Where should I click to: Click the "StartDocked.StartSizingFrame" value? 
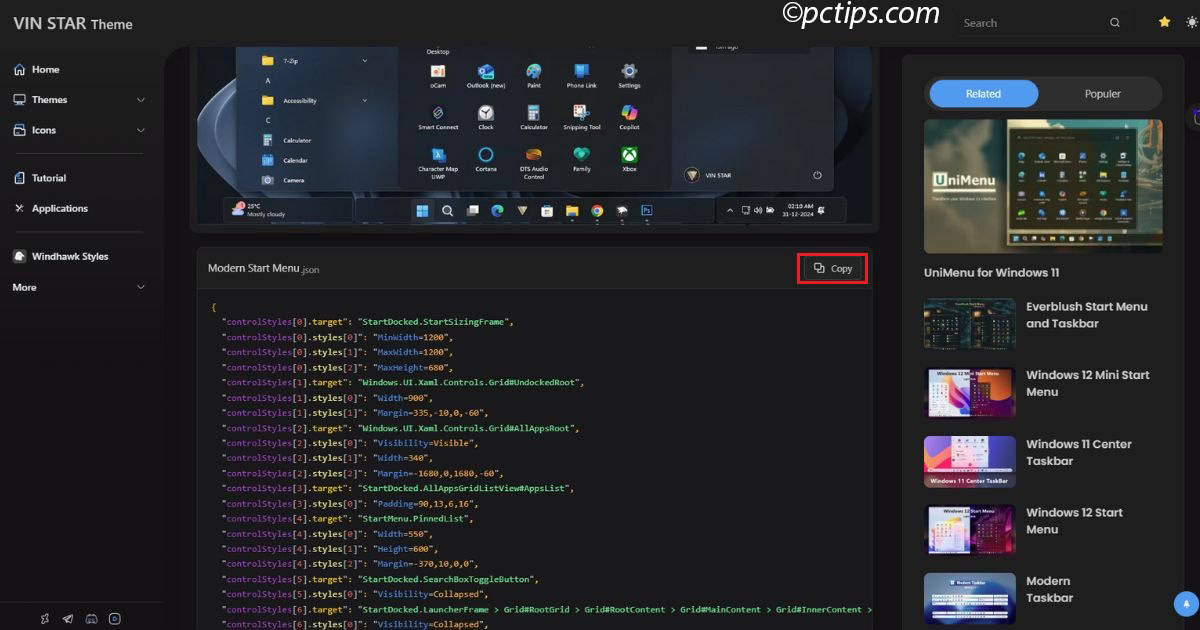pos(436,322)
